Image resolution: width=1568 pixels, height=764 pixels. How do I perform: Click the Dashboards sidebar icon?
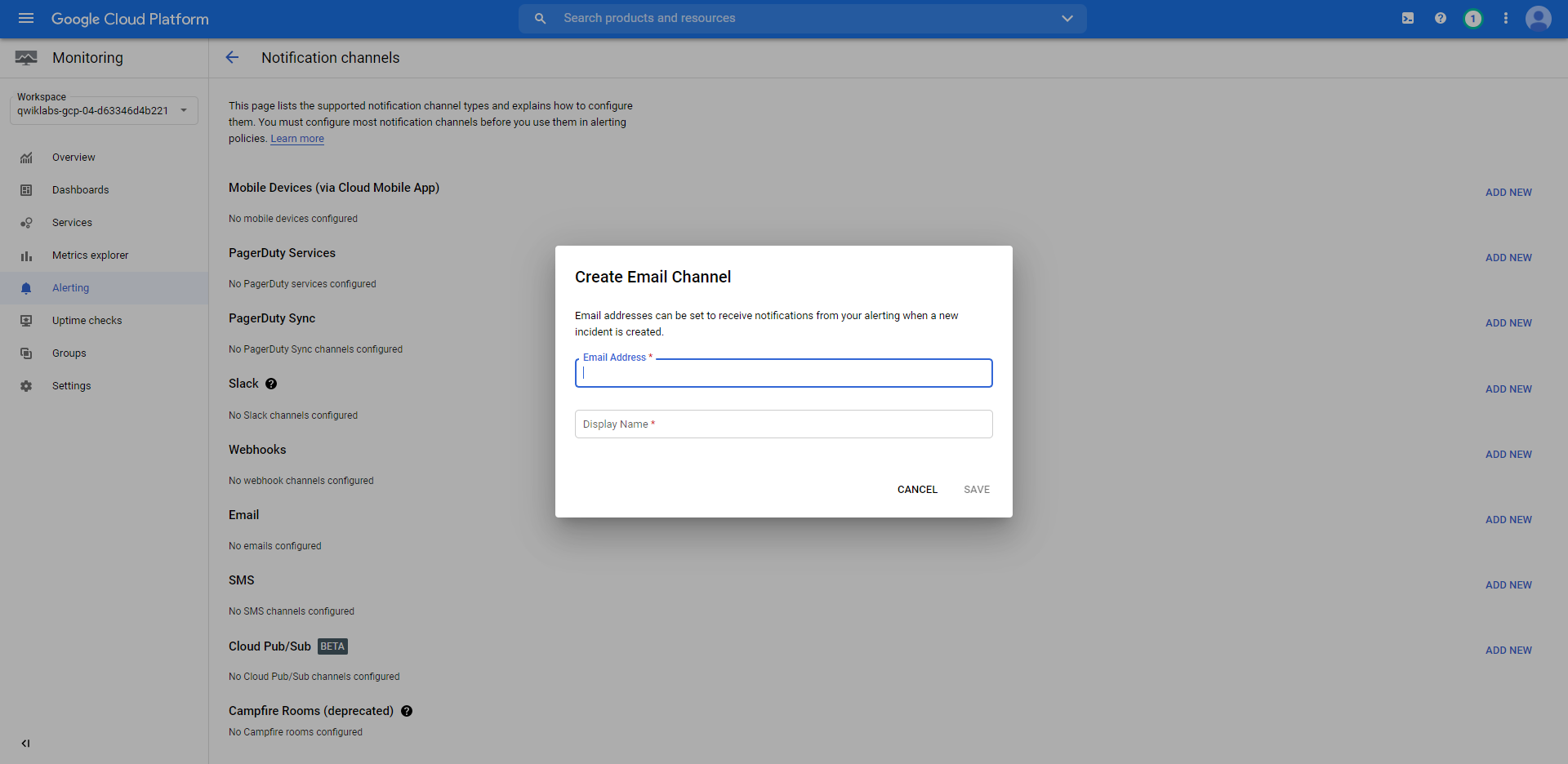coord(26,190)
